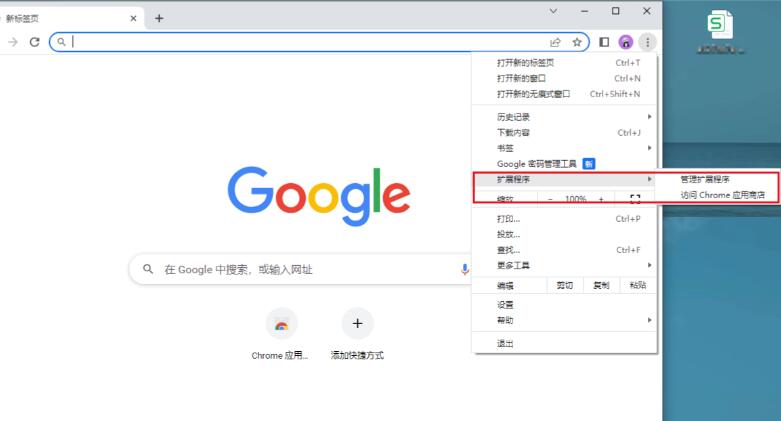The height and width of the screenshot is (421, 781).
Task: Open Google 密码管理工具 menu entry
Action: click(x=564, y=164)
